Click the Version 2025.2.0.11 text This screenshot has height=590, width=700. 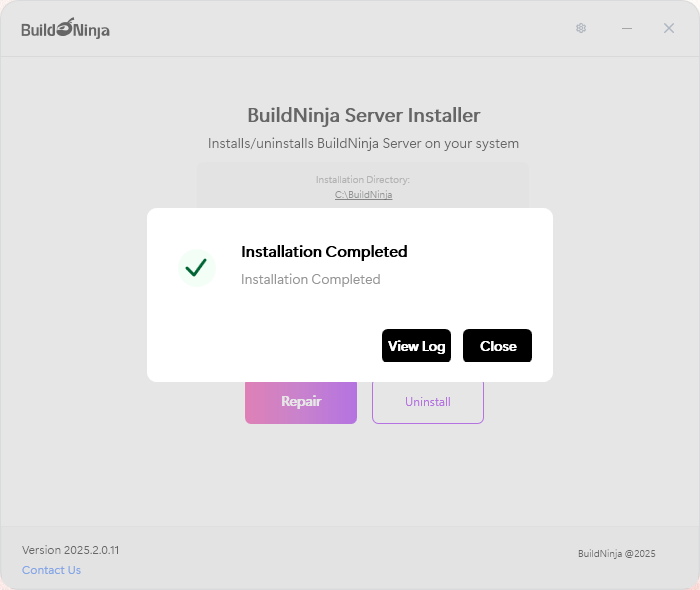coord(71,550)
